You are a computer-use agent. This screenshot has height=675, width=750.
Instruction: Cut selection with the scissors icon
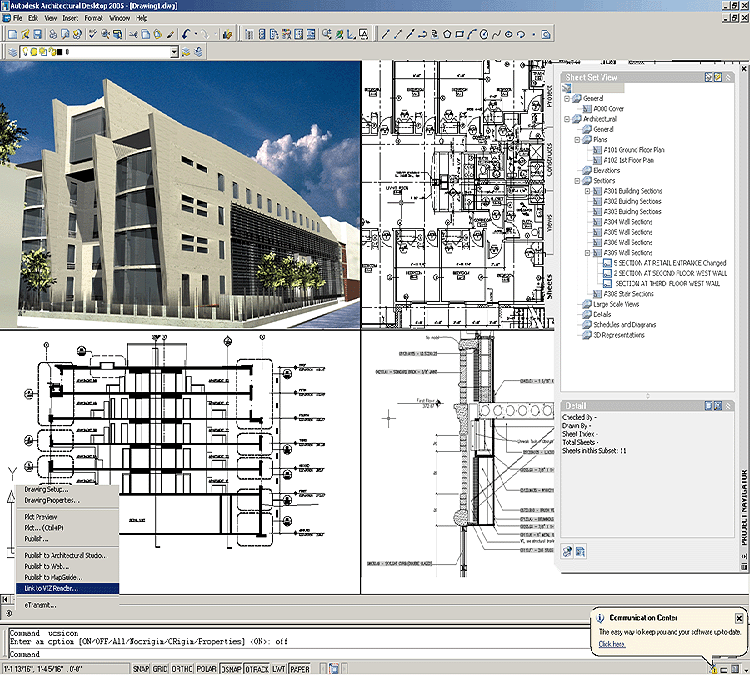pyautogui.click(x=133, y=34)
